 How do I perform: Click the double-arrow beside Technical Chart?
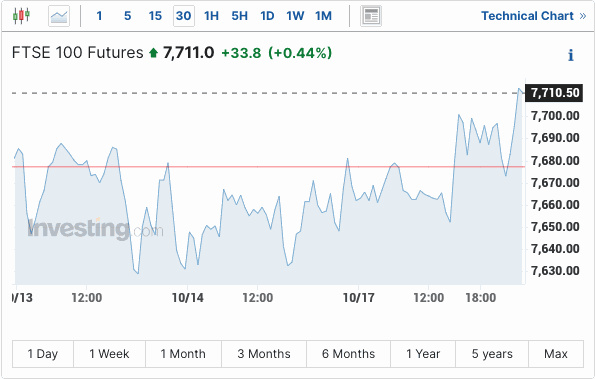[x=583, y=16]
